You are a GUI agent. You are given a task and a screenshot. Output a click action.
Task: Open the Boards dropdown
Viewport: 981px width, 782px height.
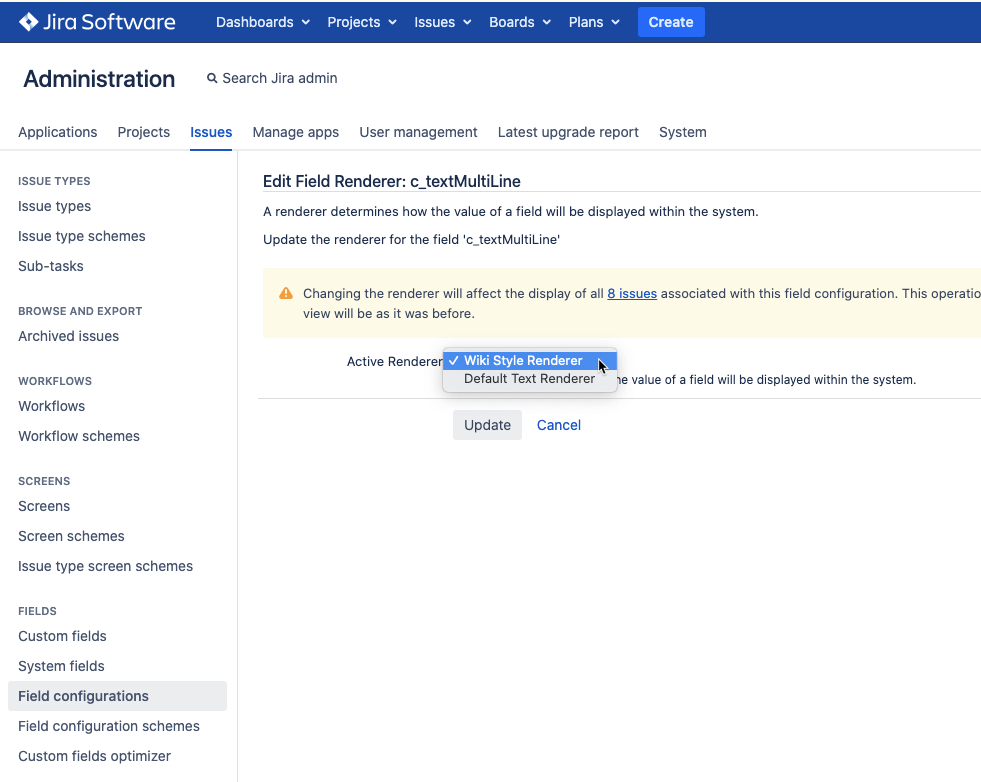tap(519, 22)
